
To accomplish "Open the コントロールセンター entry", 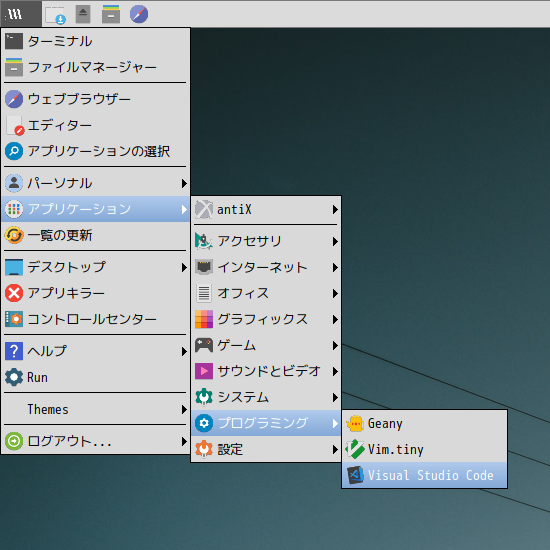I will pos(95,319).
